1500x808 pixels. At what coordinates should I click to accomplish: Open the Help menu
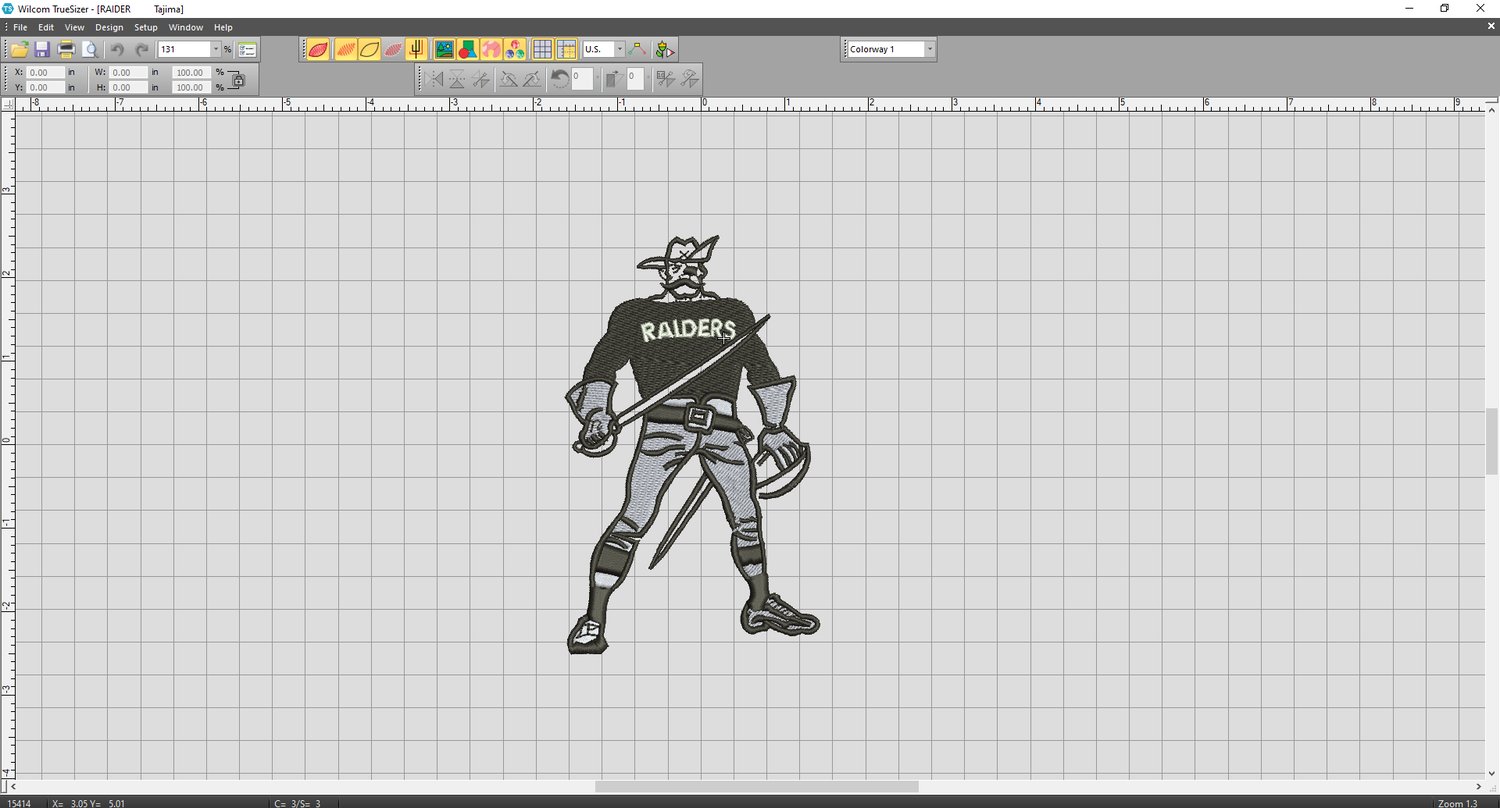tap(223, 27)
